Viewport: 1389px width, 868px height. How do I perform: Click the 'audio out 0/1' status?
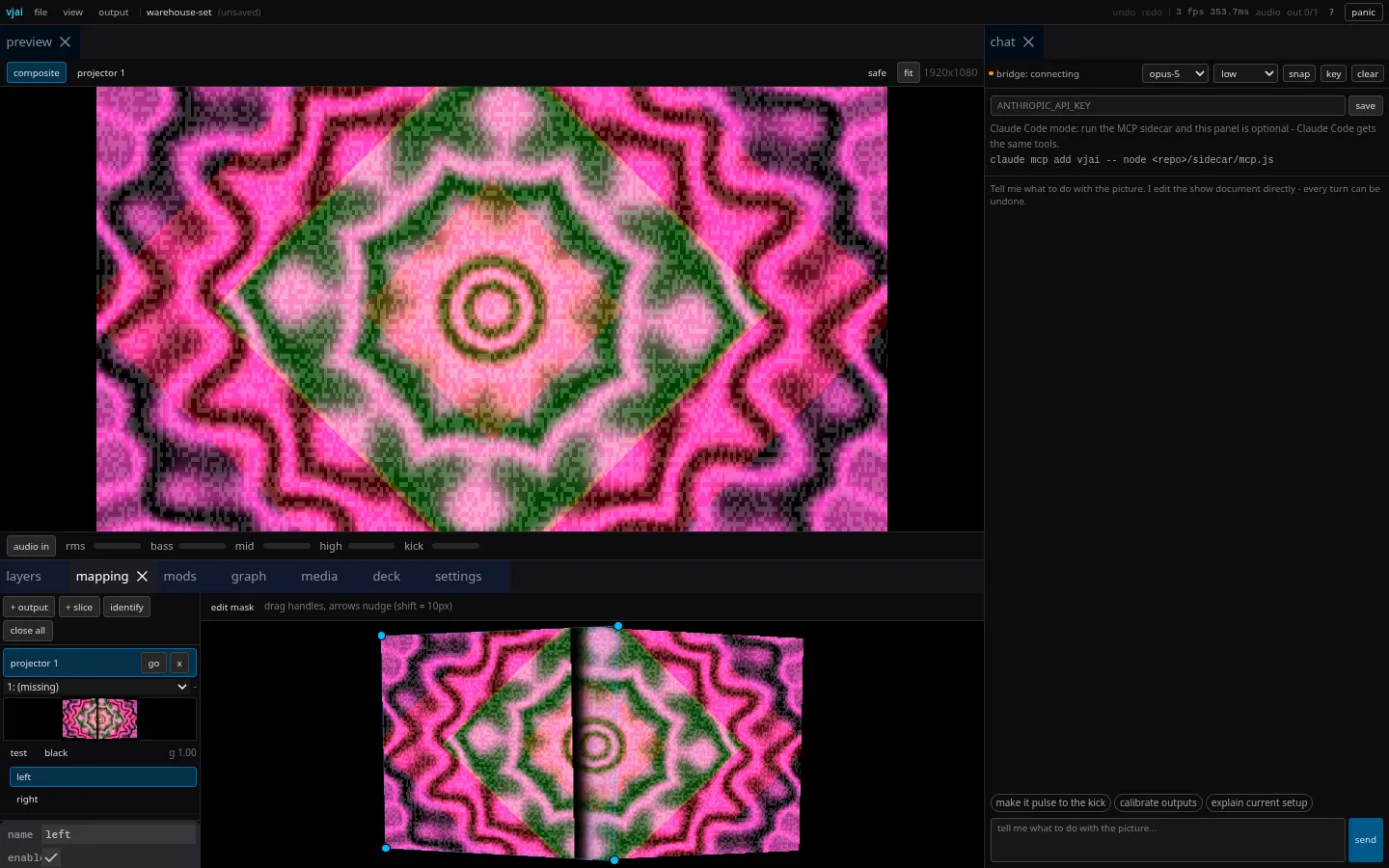pos(1286,13)
